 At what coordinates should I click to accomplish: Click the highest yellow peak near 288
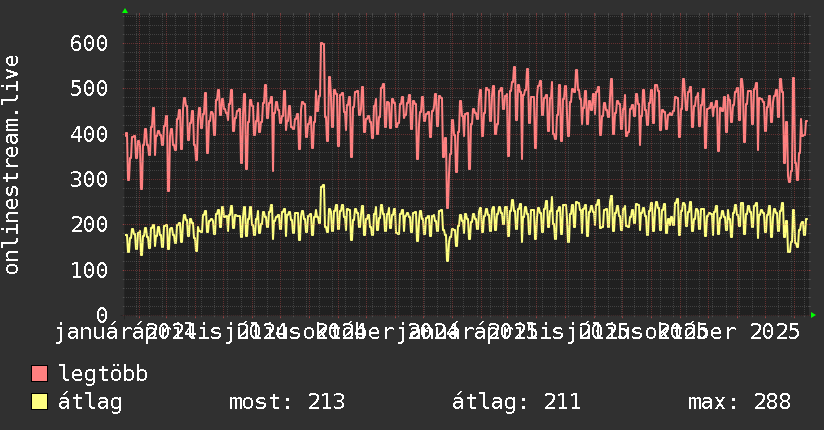click(x=323, y=186)
